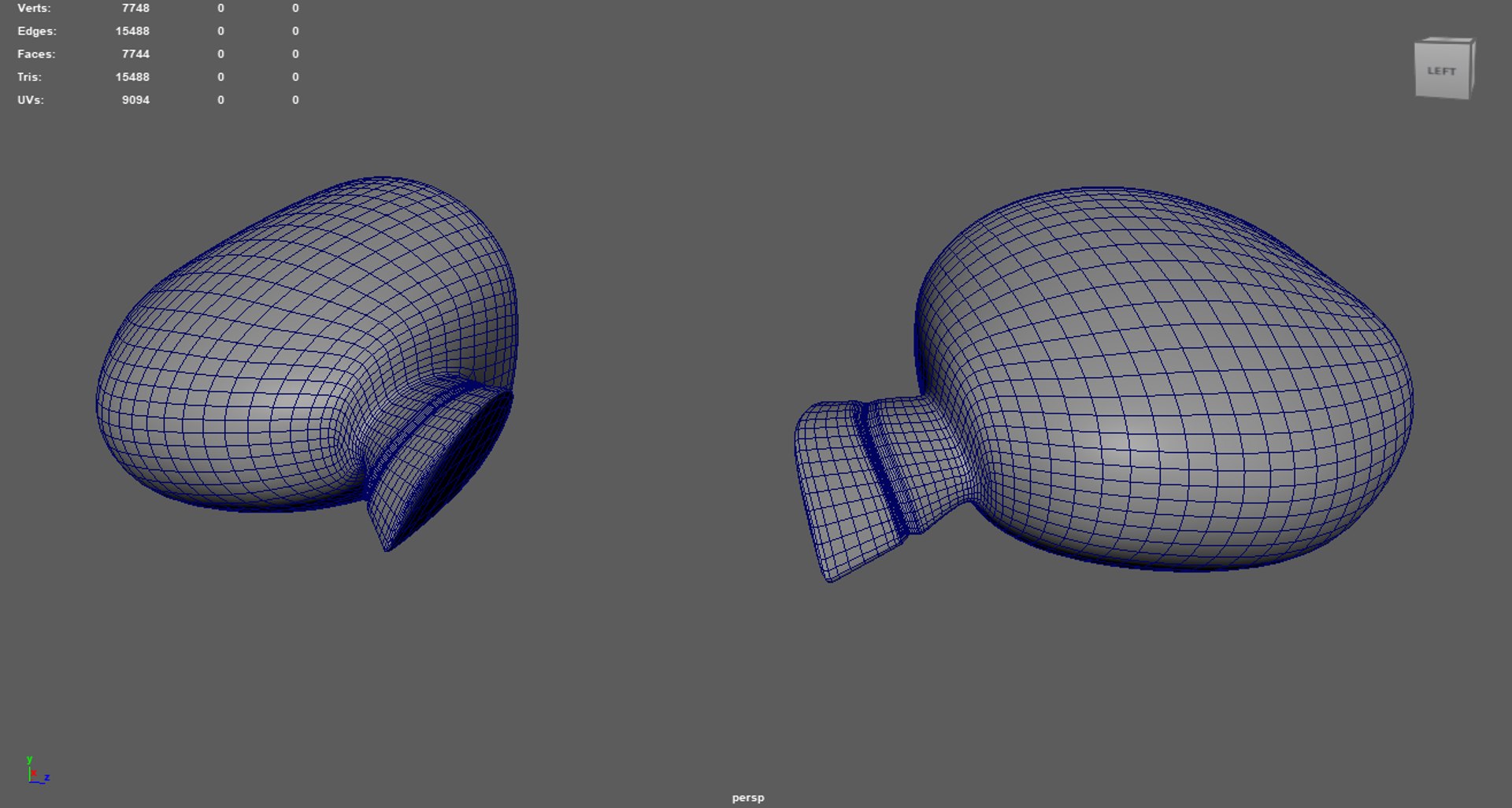Click the 15488 value in the Tris row
Screen dimensions: 1512x808
click(x=132, y=76)
